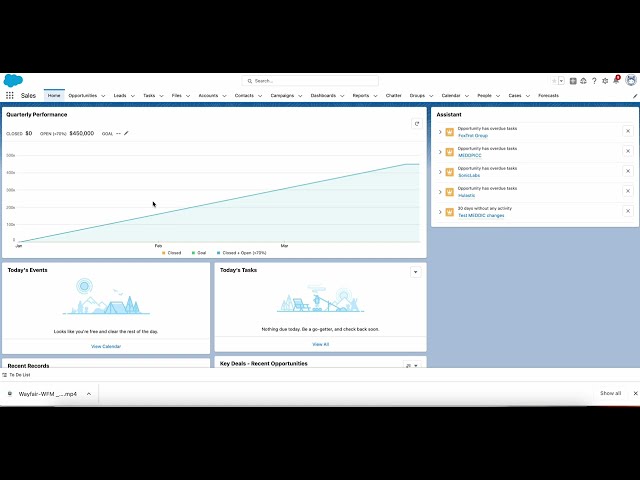Click the Salesforce cloud logo

pyautogui.click(x=13, y=80)
